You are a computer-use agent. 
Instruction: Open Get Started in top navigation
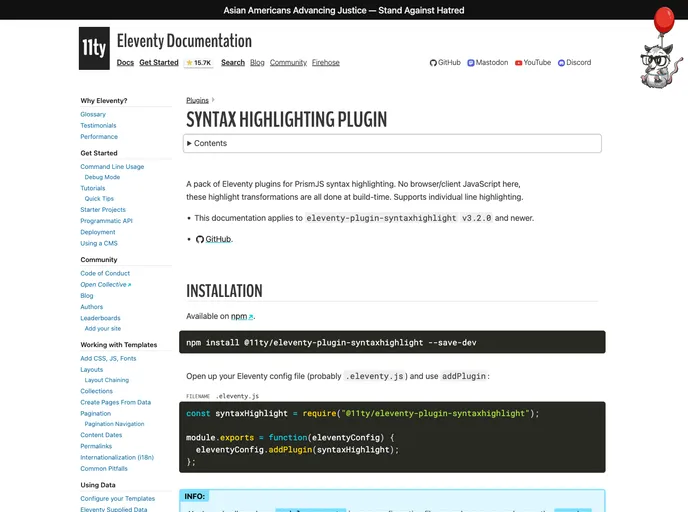pos(159,62)
